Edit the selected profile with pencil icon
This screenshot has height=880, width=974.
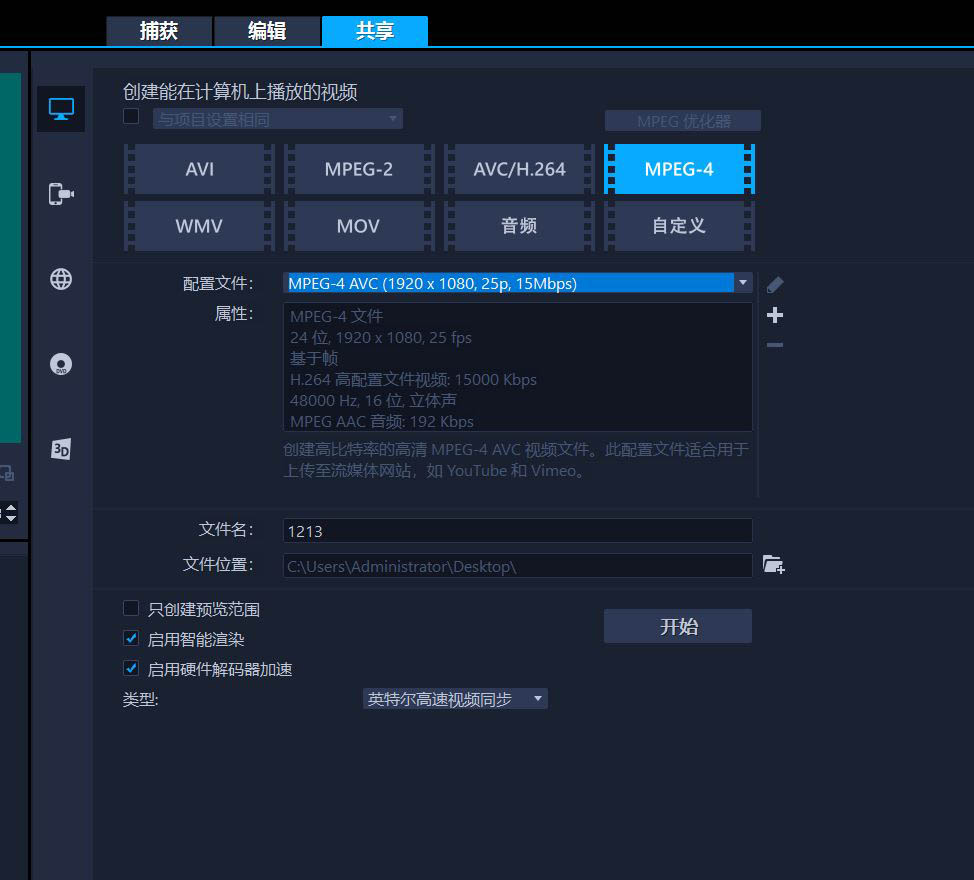point(774,284)
